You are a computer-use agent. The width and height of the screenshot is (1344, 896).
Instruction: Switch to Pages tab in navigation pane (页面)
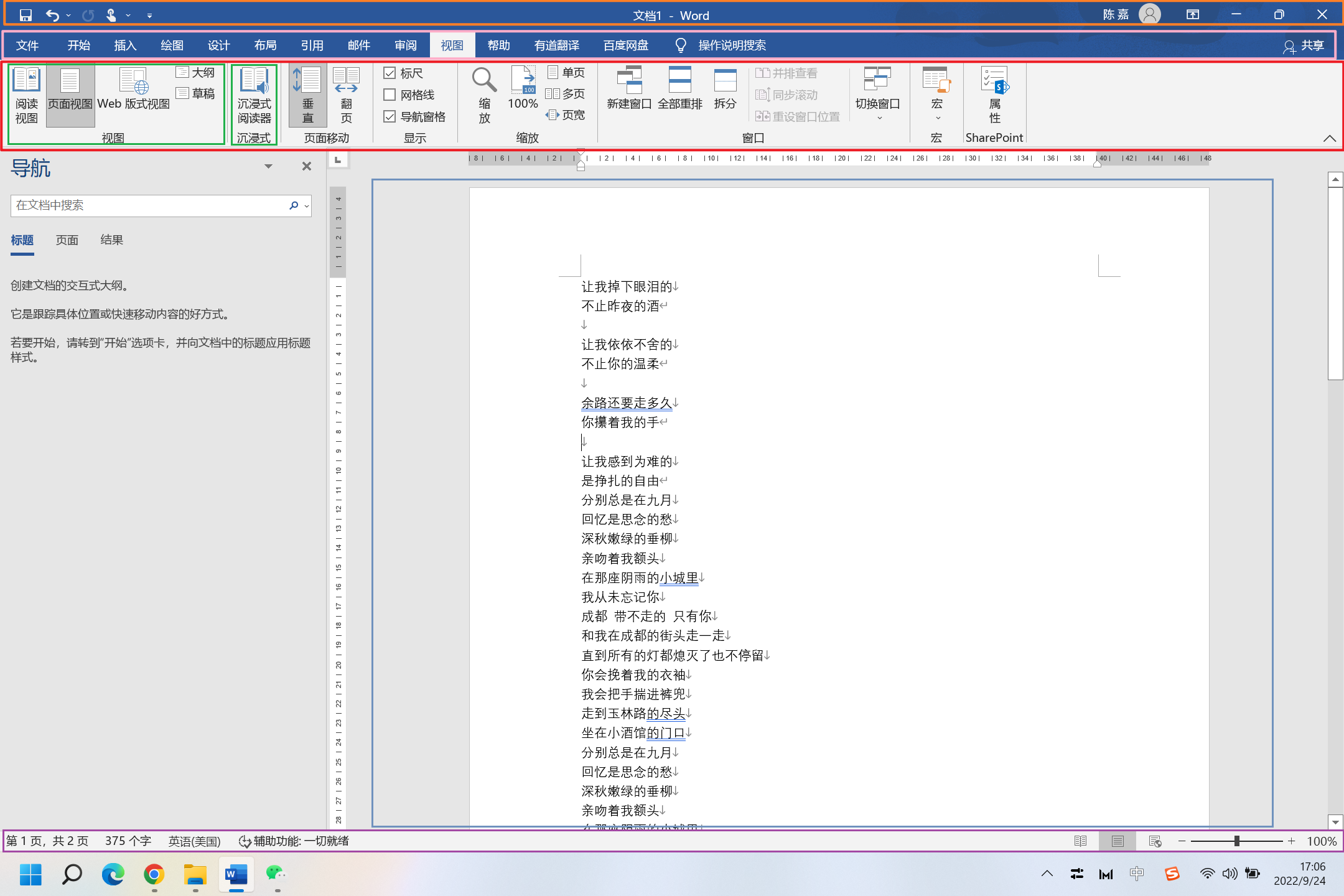tap(67, 240)
